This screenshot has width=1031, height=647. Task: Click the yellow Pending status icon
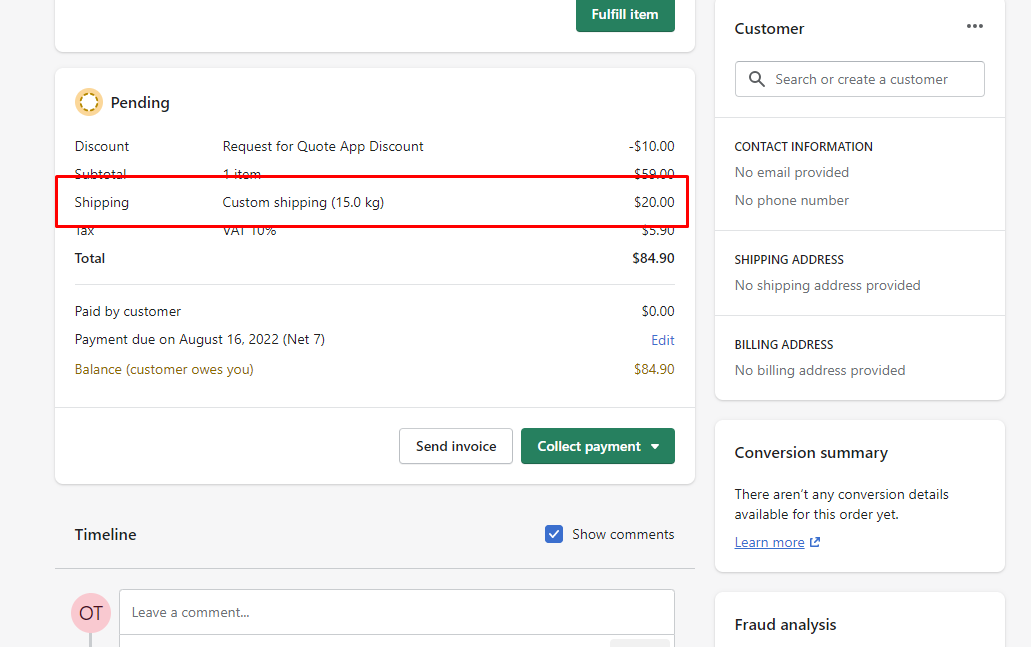click(89, 102)
